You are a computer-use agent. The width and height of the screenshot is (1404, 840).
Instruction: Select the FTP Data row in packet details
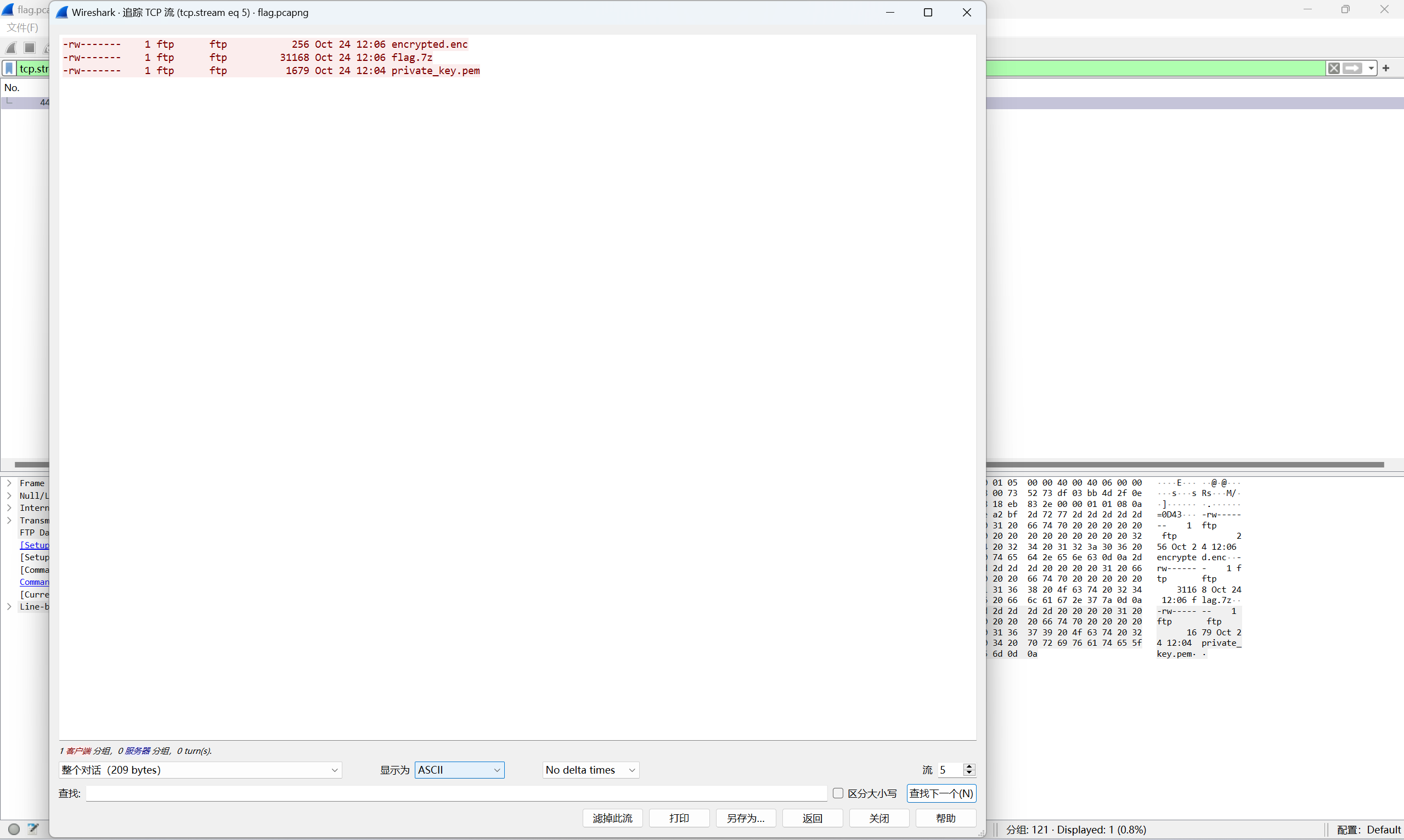tap(34, 533)
